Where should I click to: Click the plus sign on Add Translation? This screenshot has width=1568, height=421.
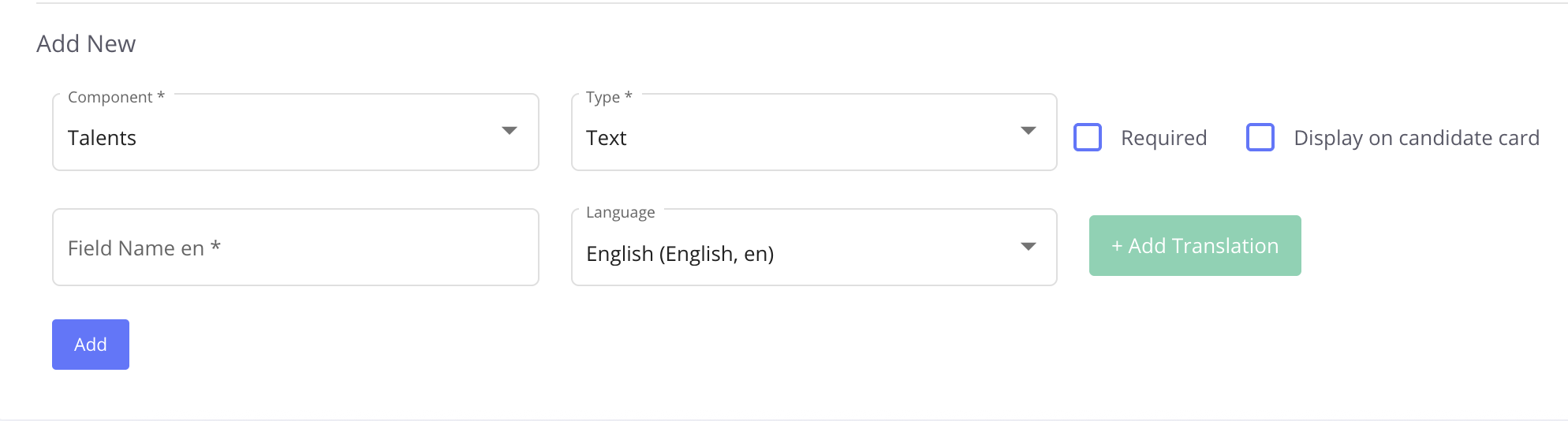[x=1116, y=247]
